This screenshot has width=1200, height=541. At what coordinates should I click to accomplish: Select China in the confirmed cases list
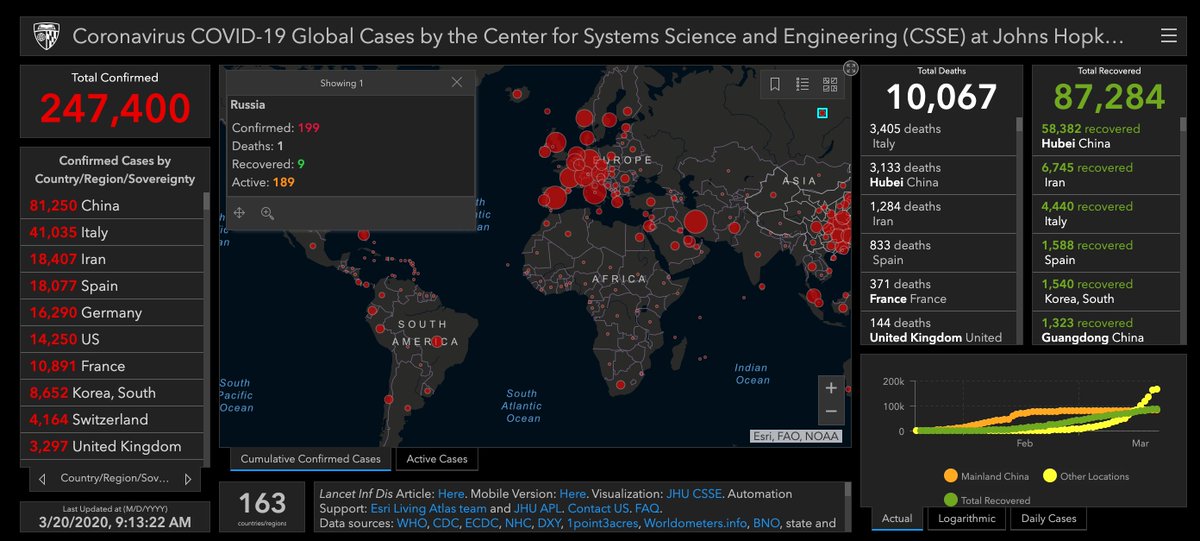click(111, 206)
